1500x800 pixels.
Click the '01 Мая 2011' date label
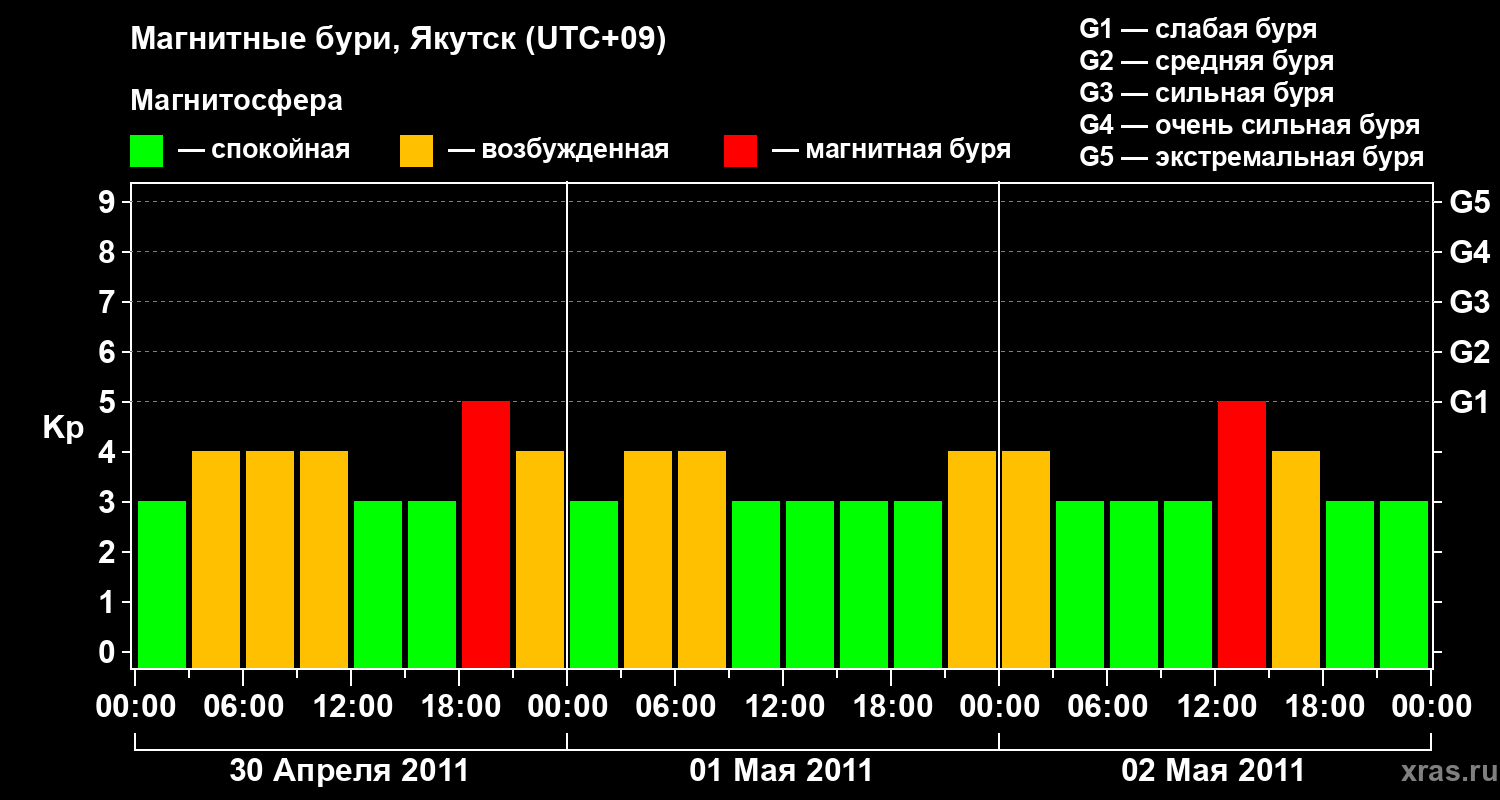click(x=781, y=770)
